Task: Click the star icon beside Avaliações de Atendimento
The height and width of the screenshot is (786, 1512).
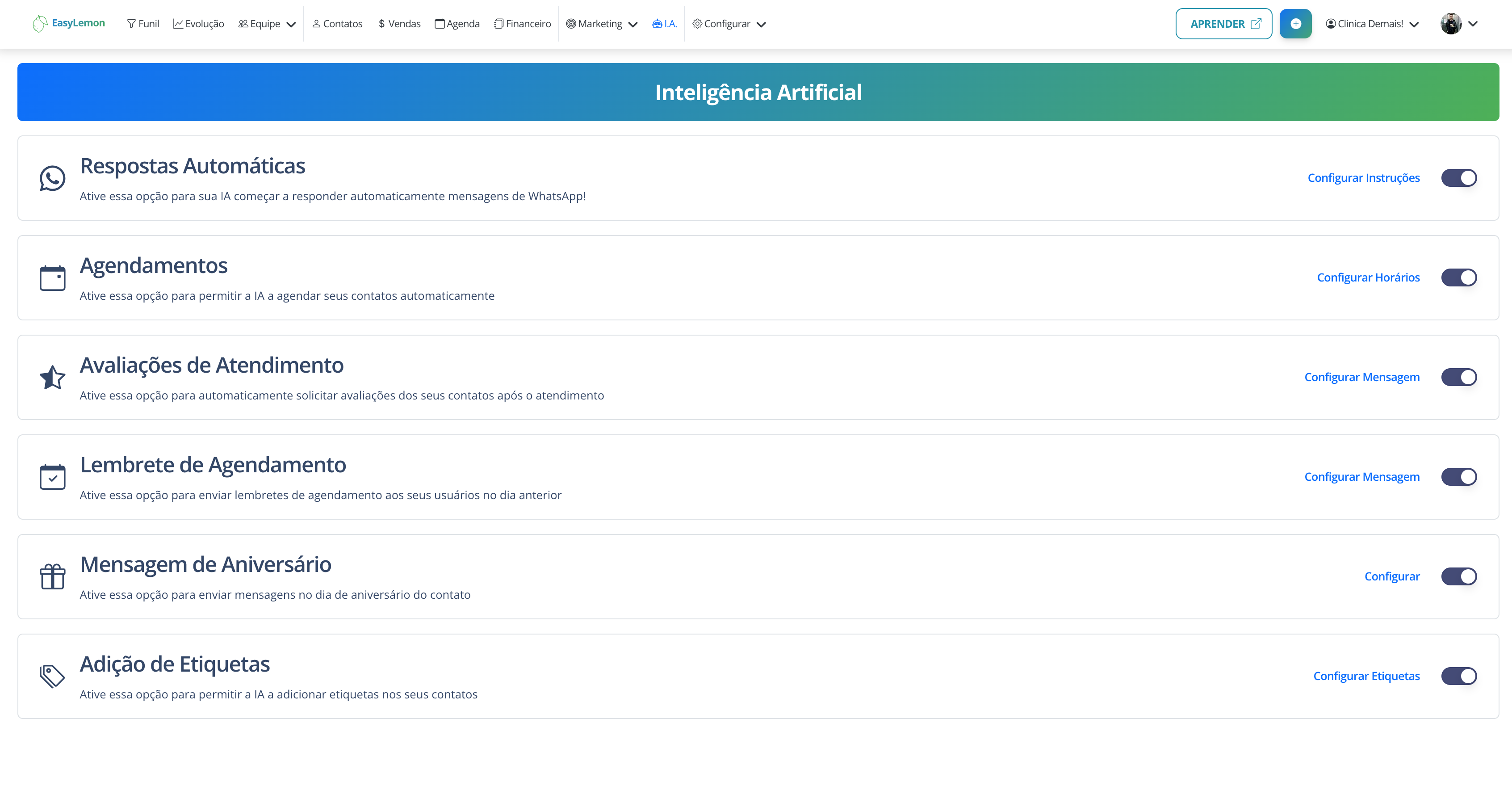Action: (52, 378)
